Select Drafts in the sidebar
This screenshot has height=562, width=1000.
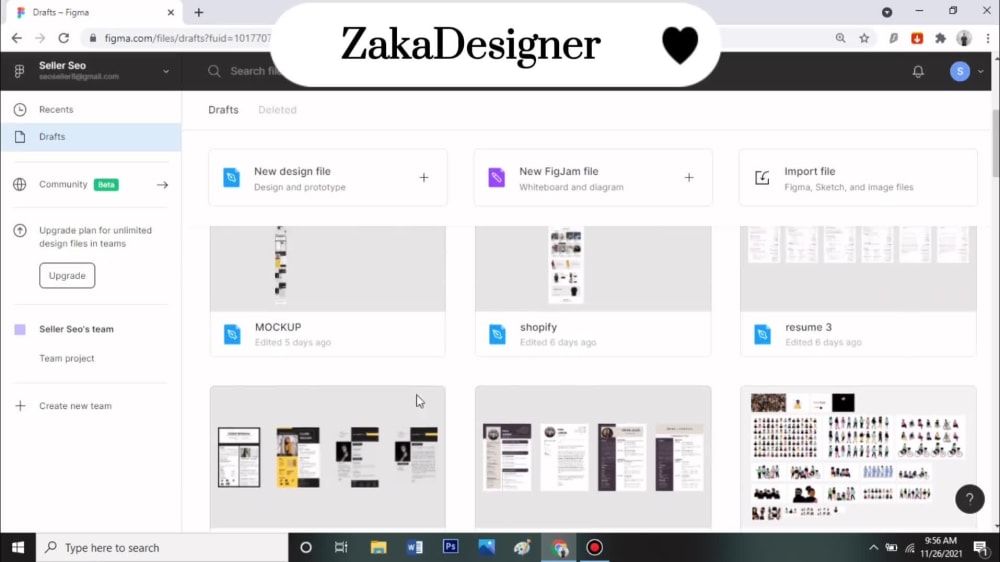coord(91,137)
